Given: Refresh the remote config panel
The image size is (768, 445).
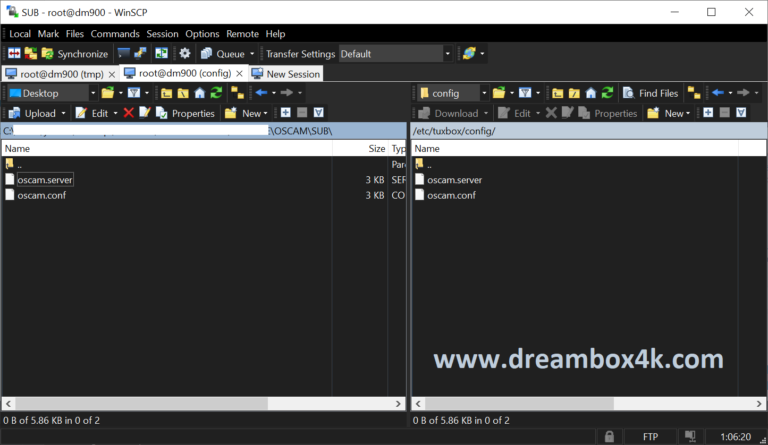Looking at the screenshot, I should 607,93.
